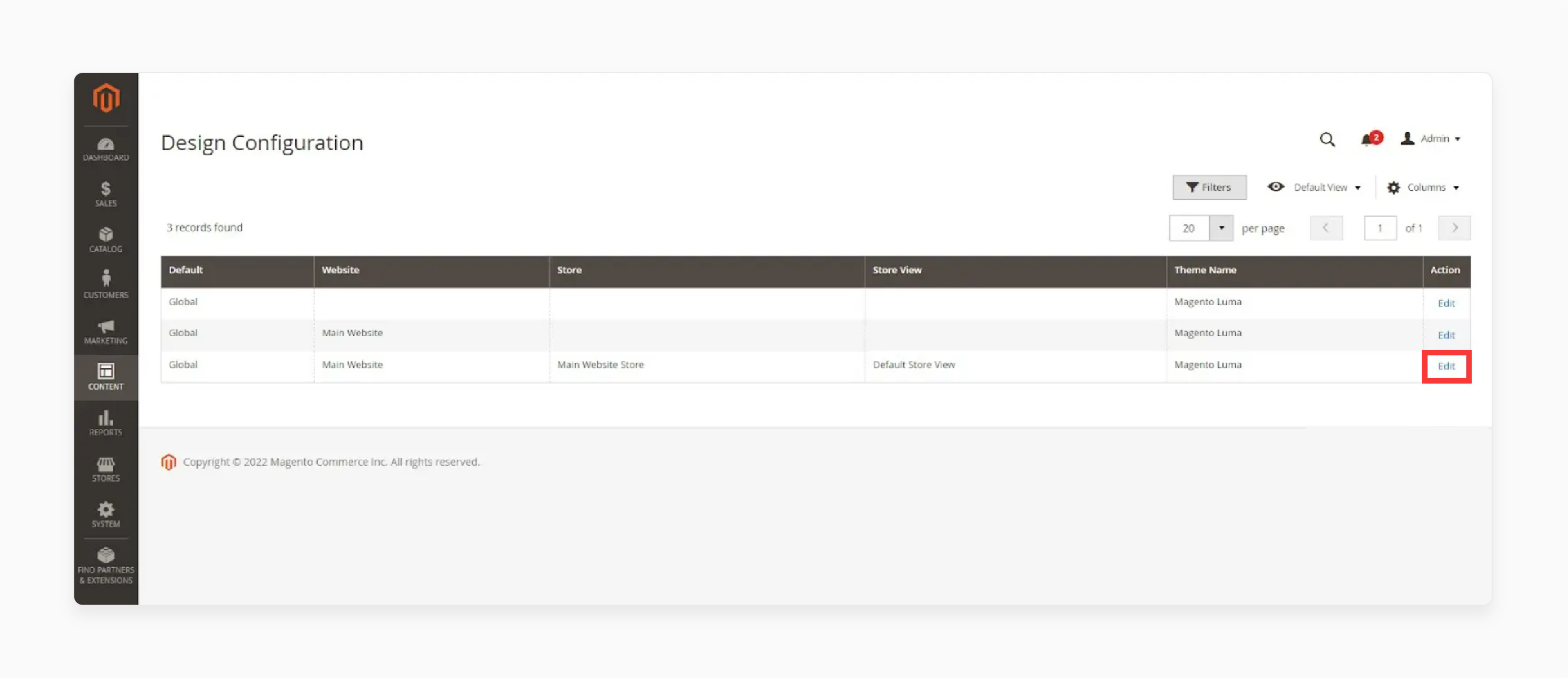The height and width of the screenshot is (678, 1568).
Task: Select the Customers sidebar icon
Action: [106, 284]
